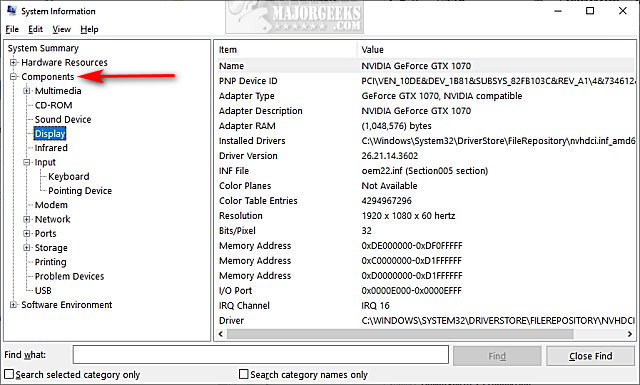This screenshot has height=385, width=640.
Task: Expand the Software Environment node
Action: pyautogui.click(x=13, y=305)
